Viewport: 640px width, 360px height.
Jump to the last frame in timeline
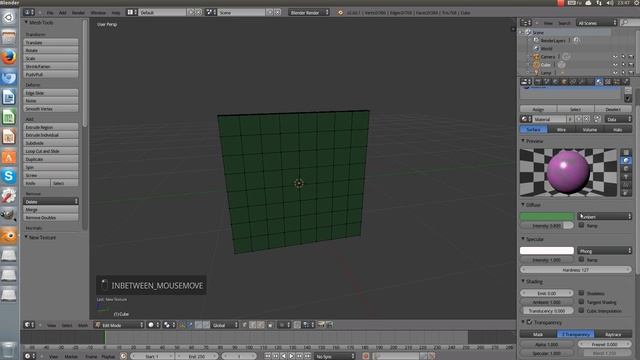point(308,356)
